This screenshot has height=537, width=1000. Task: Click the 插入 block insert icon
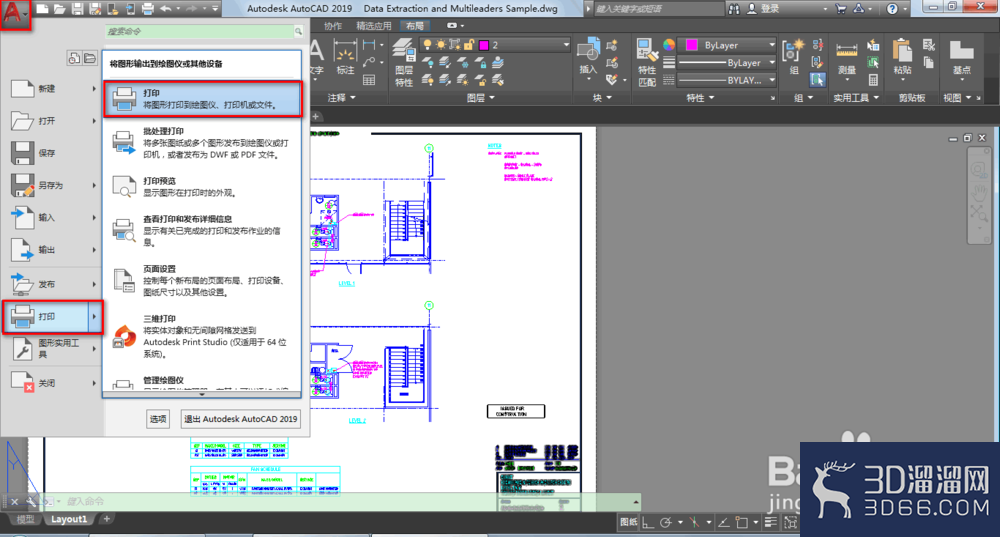(x=588, y=57)
